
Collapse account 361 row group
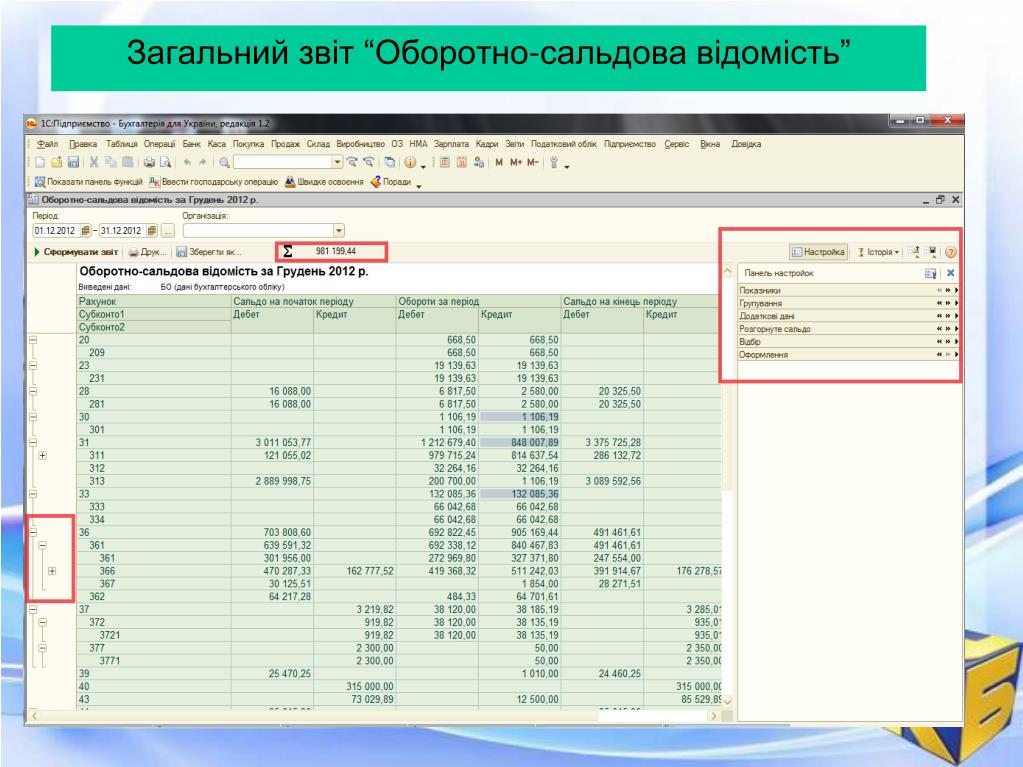click(42, 545)
